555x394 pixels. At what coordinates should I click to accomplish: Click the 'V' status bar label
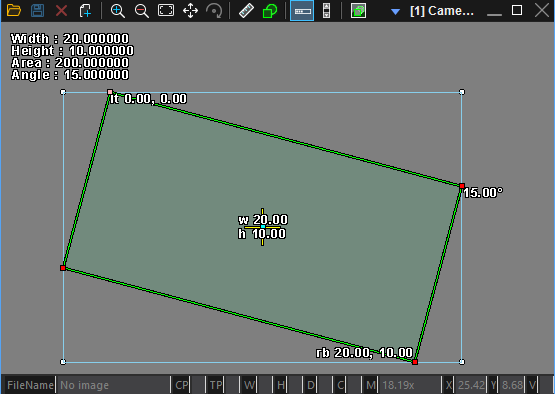[532, 385]
